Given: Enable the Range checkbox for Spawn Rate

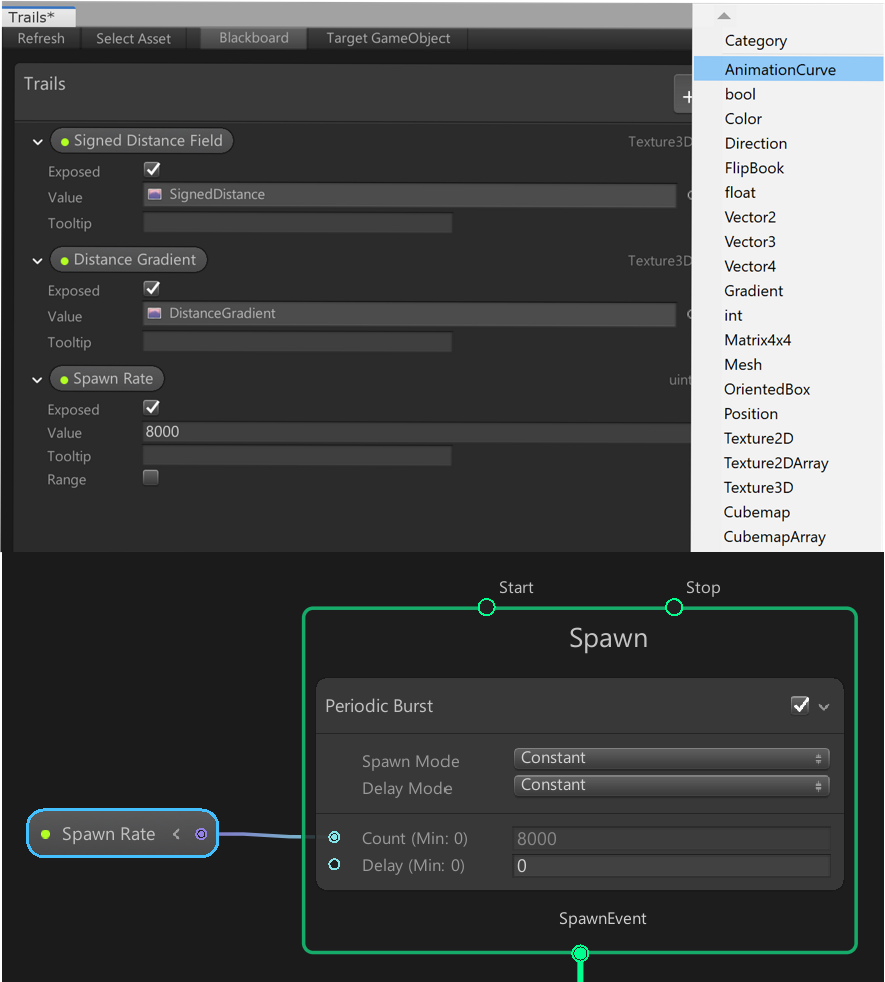Looking at the screenshot, I should pos(151,478).
